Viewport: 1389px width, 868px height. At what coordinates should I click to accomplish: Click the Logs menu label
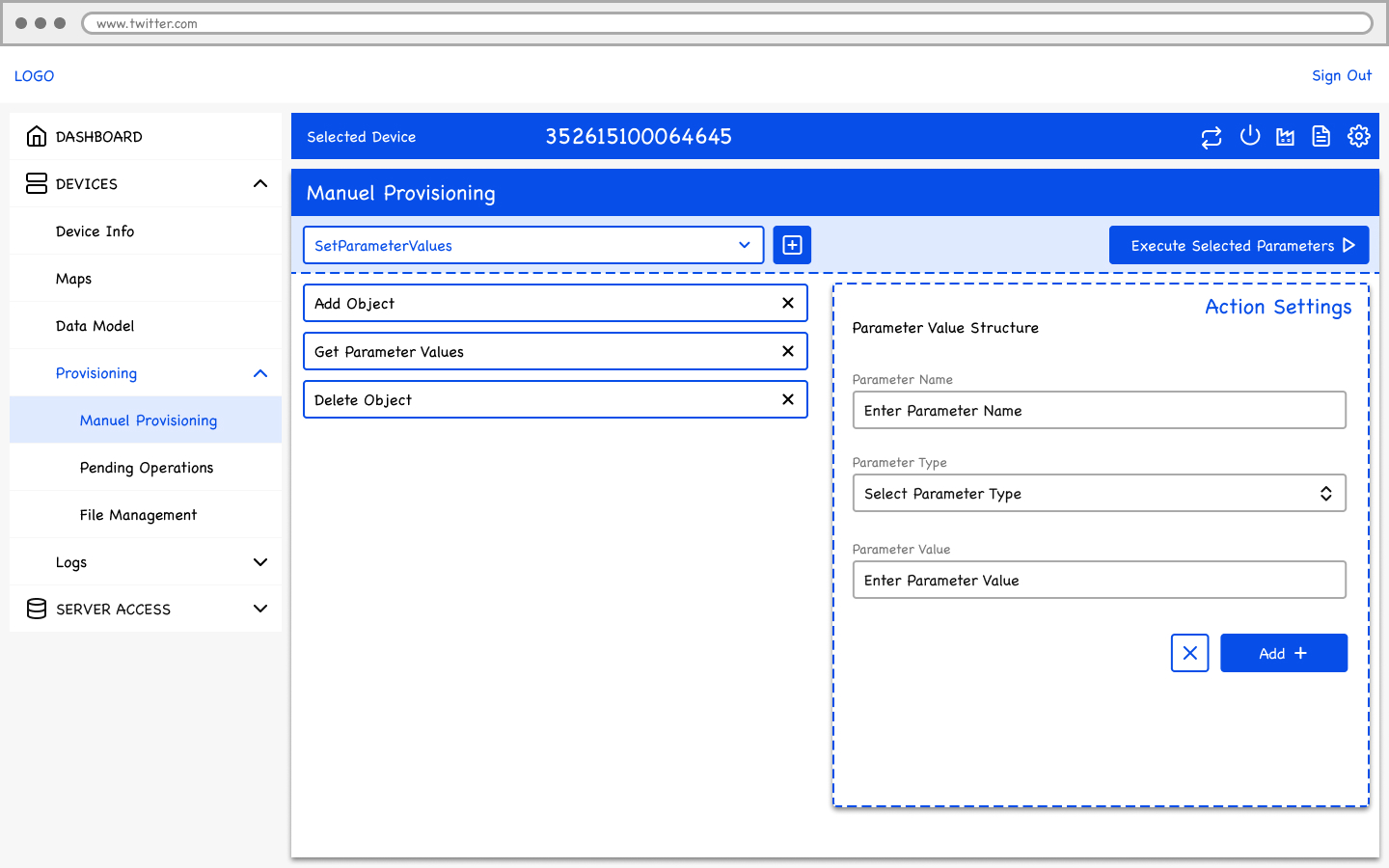point(71,562)
